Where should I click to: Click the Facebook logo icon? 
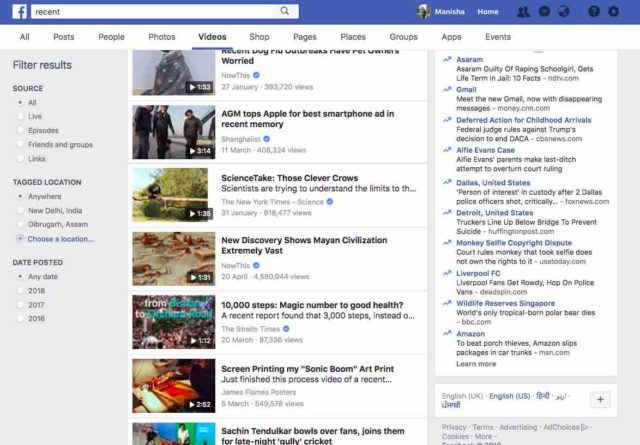coord(19,12)
